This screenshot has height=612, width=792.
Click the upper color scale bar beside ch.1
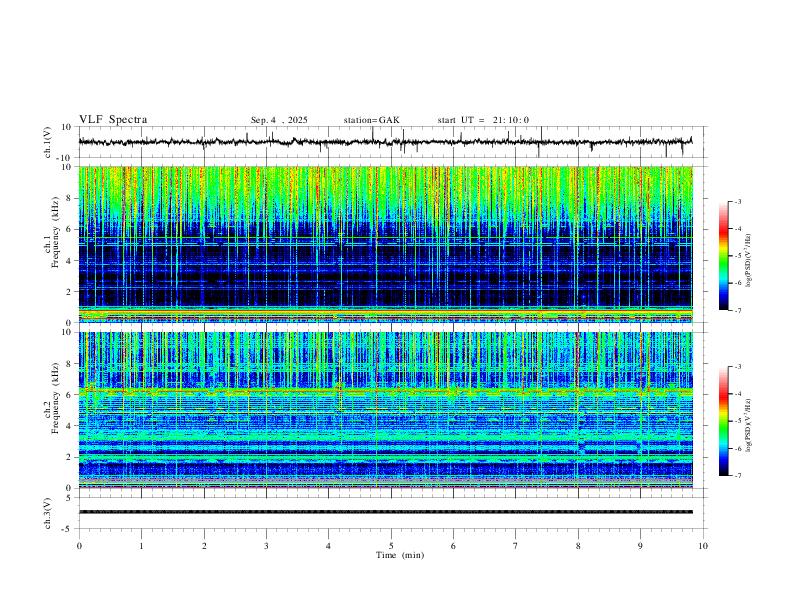pos(723,256)
